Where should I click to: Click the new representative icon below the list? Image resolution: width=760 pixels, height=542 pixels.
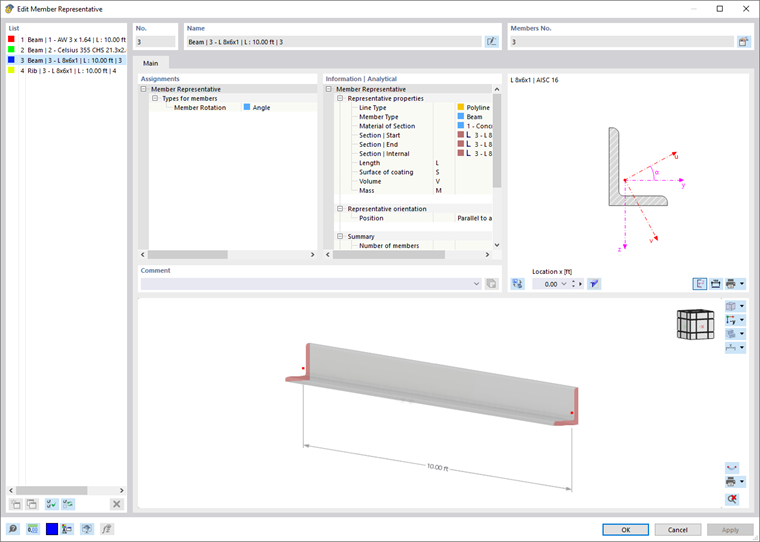pyautogui.click(x=16, y=504)
